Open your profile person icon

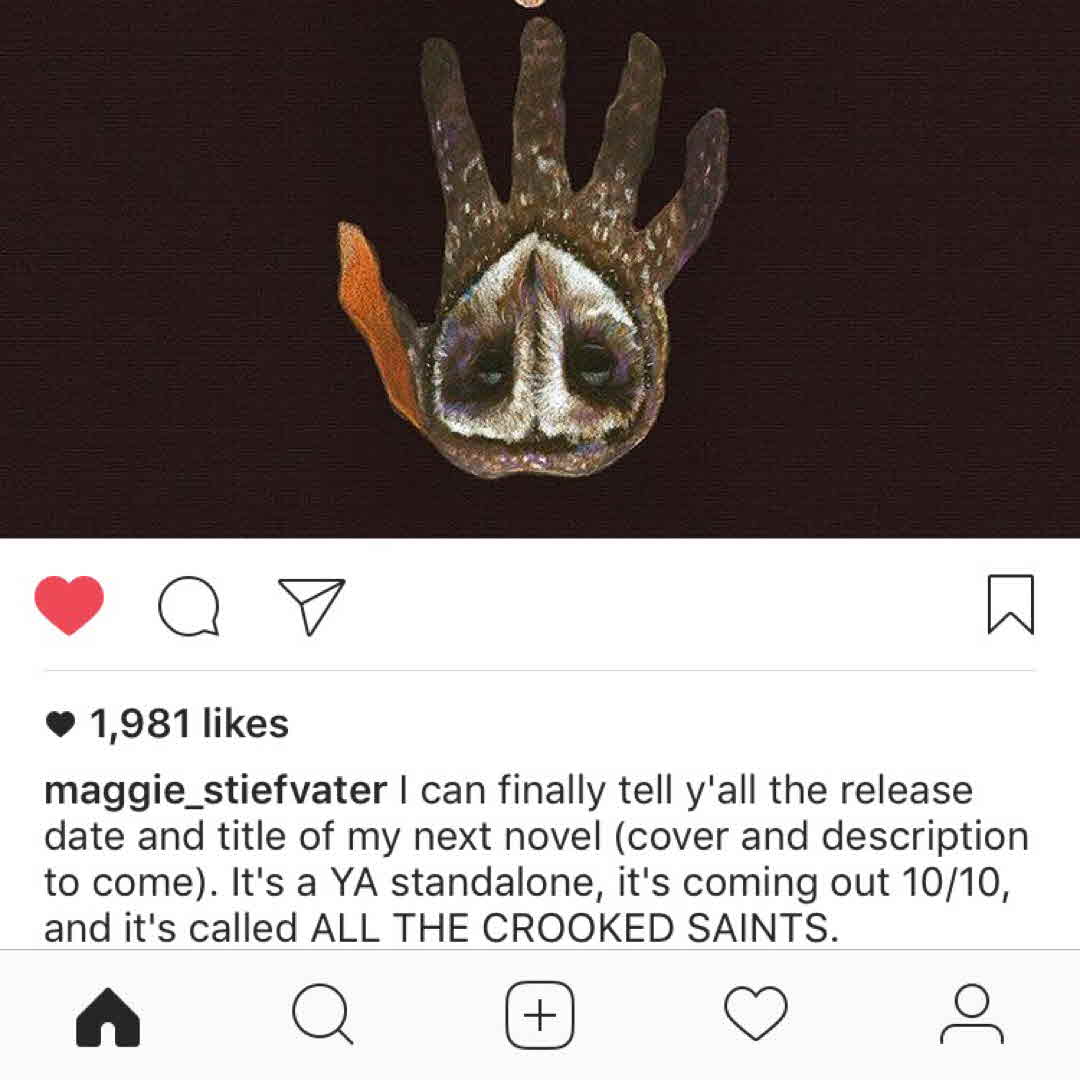pyautogui.click(x=972, y=1014)
